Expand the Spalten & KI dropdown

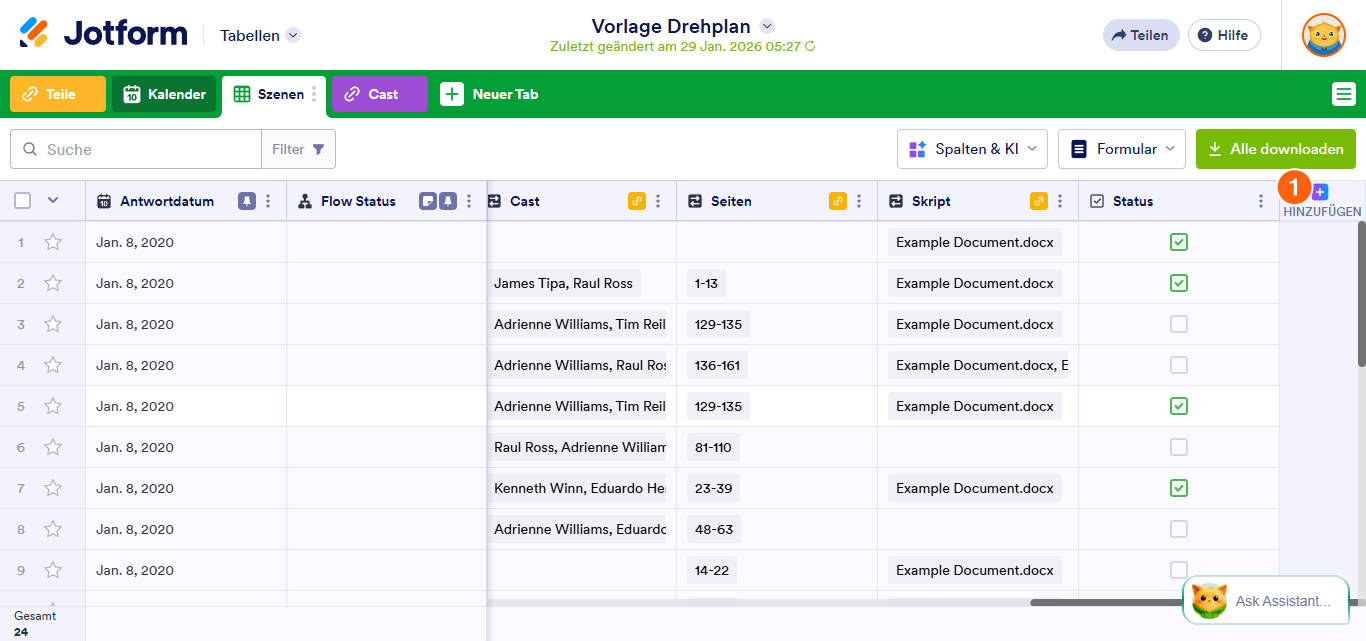(971, 149)
